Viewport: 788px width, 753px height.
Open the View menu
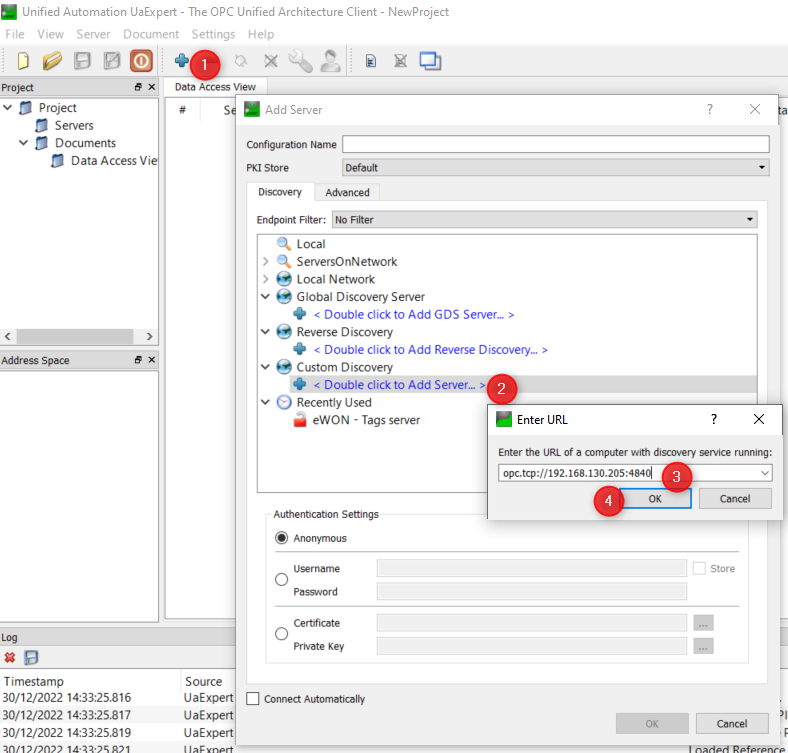tap(50, 34)
